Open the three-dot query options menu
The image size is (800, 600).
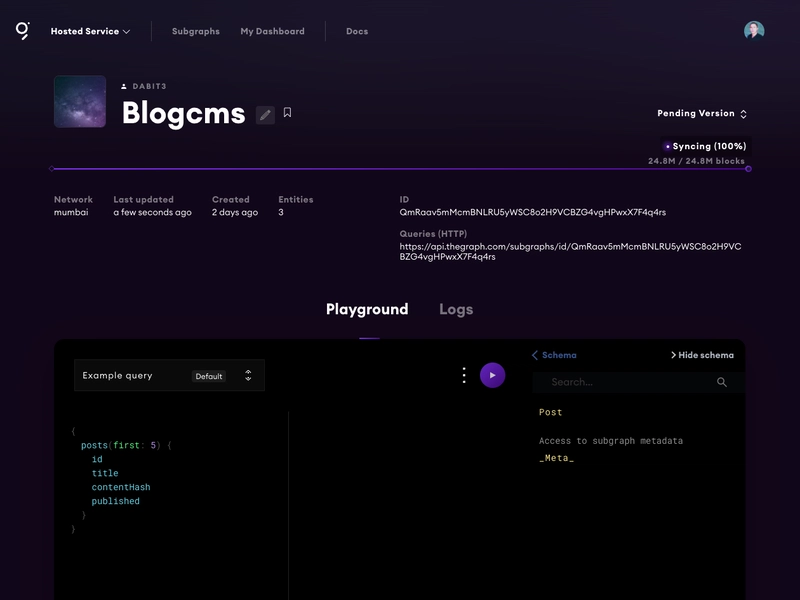[464, 376]
